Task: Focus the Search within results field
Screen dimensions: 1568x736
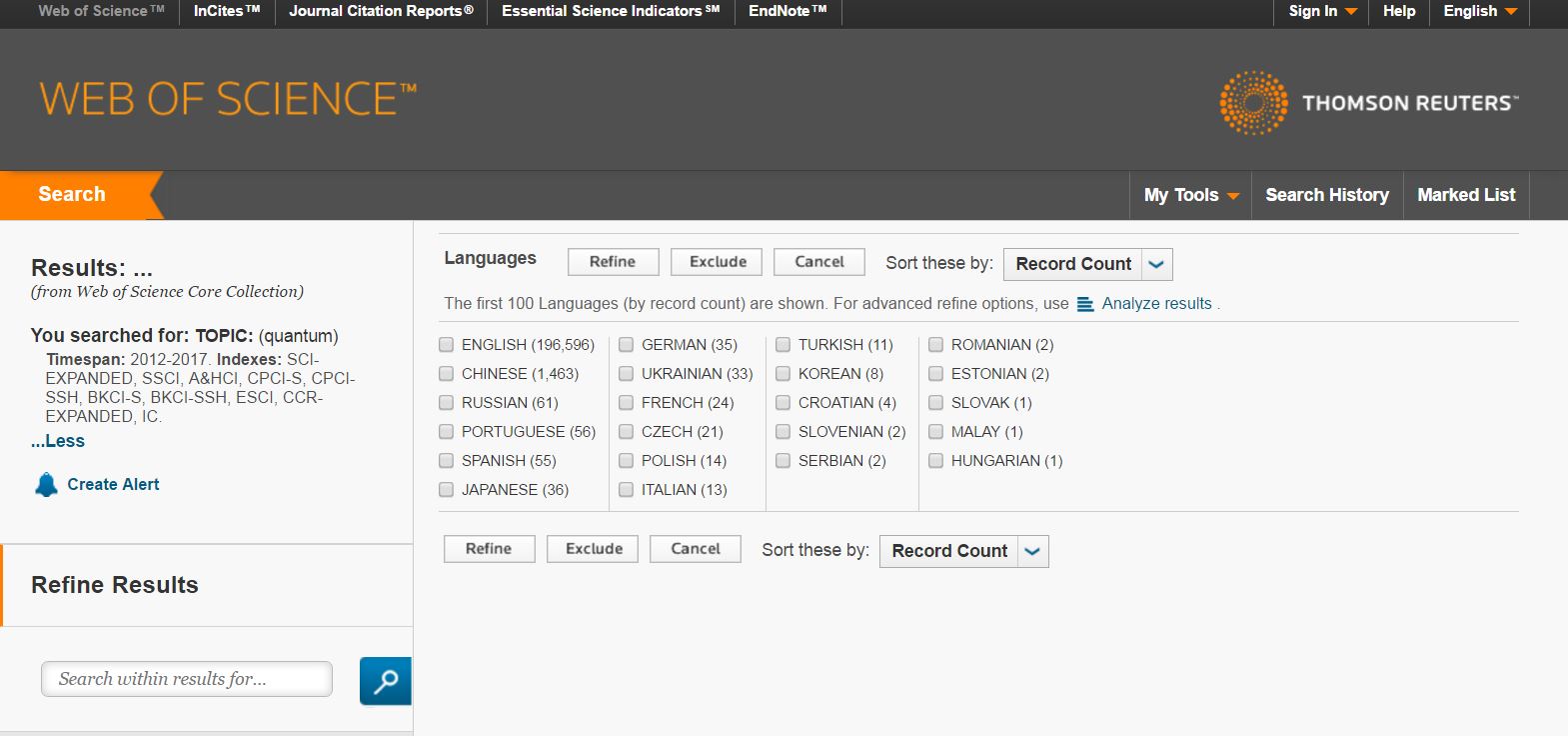Action: click(x=187, y=679)
